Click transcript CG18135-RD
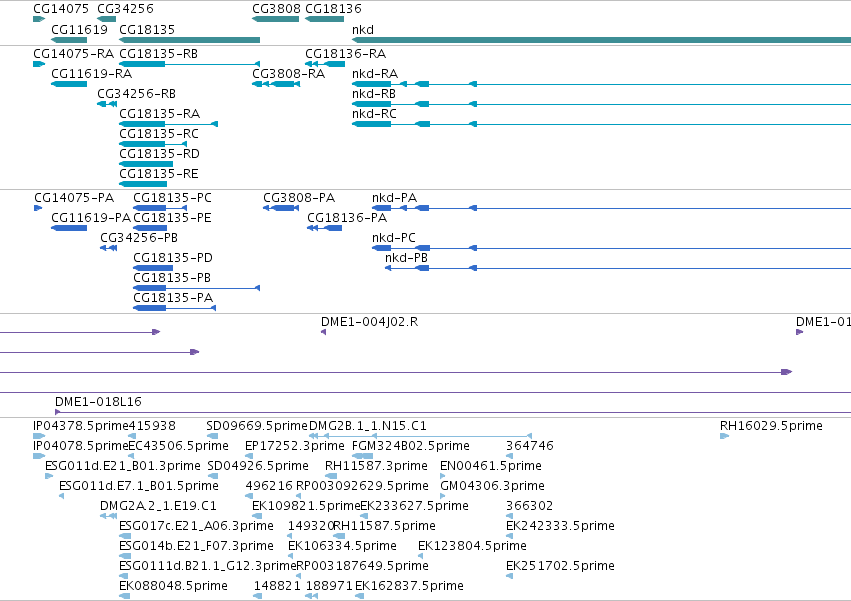This screenshot has height=601, width=851. coord(146,164)
